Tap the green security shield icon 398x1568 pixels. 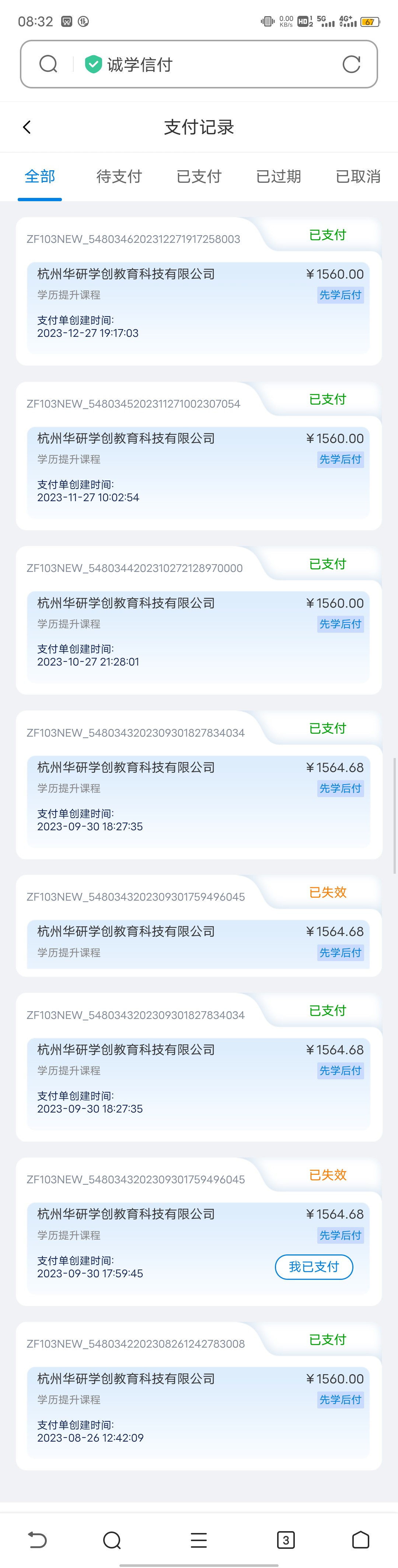pyautogui.click(x=93, y=64)
